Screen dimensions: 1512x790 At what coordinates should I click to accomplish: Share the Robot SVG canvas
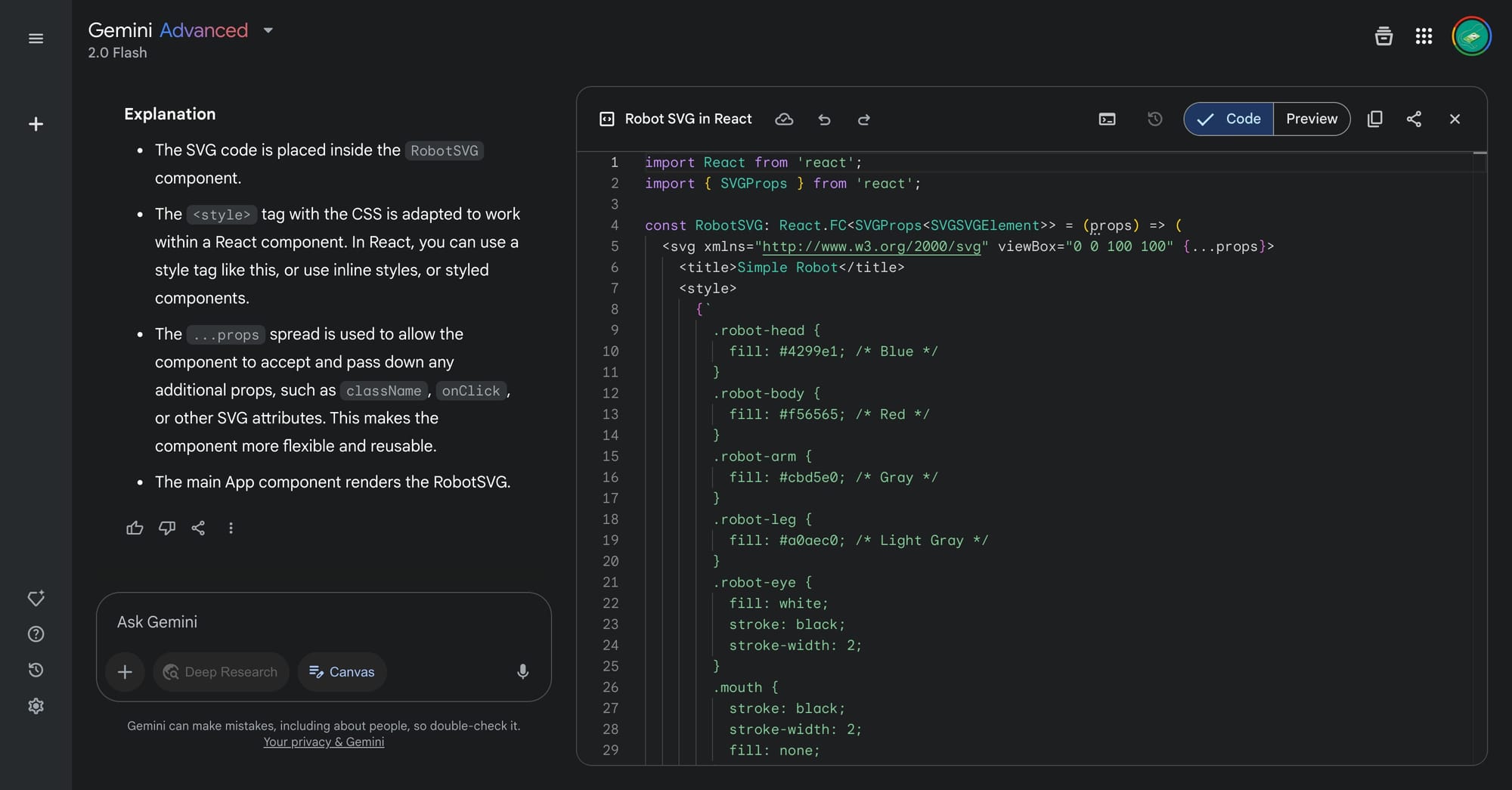1414,119
